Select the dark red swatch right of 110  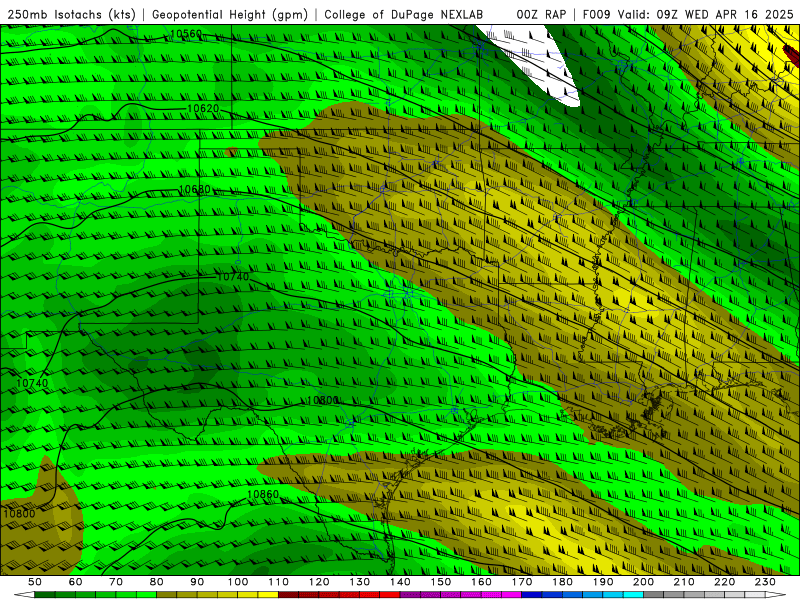point(289,595)
